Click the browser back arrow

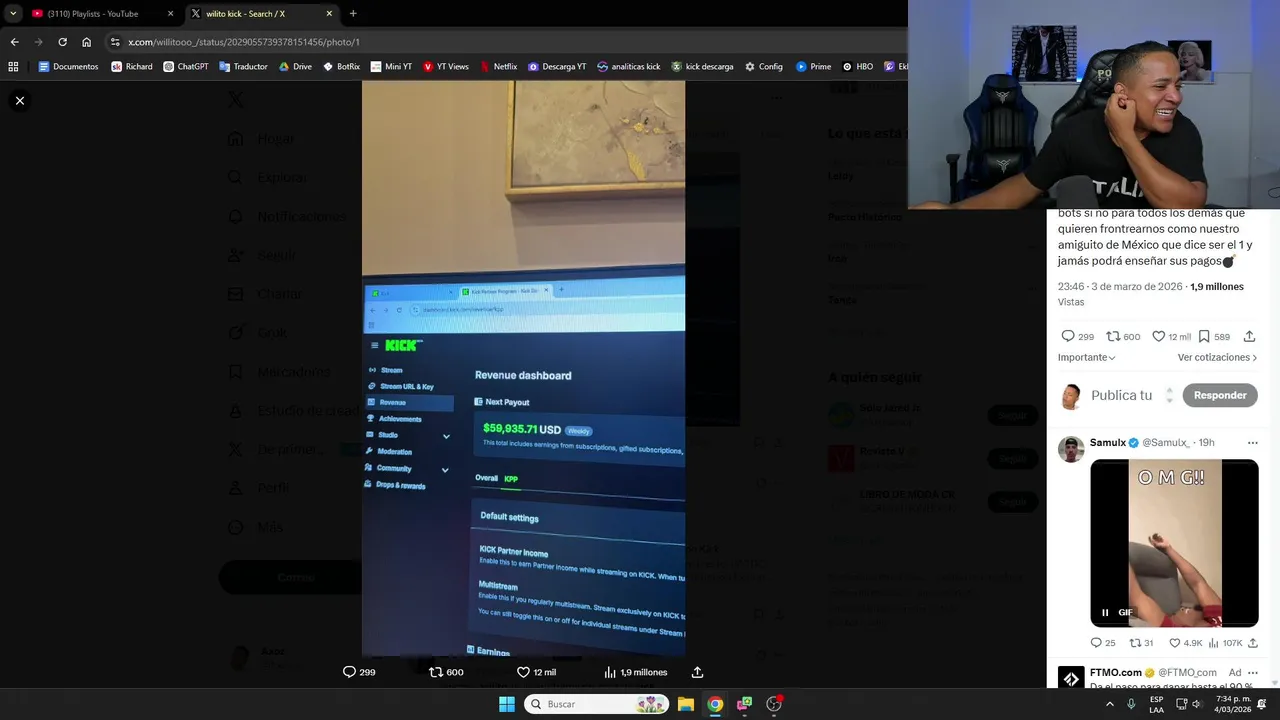click(x=14, y=42)
